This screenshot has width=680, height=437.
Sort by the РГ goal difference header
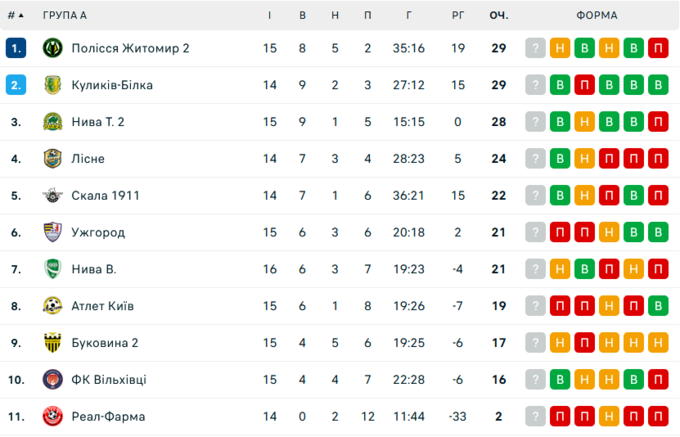[458, 15]
